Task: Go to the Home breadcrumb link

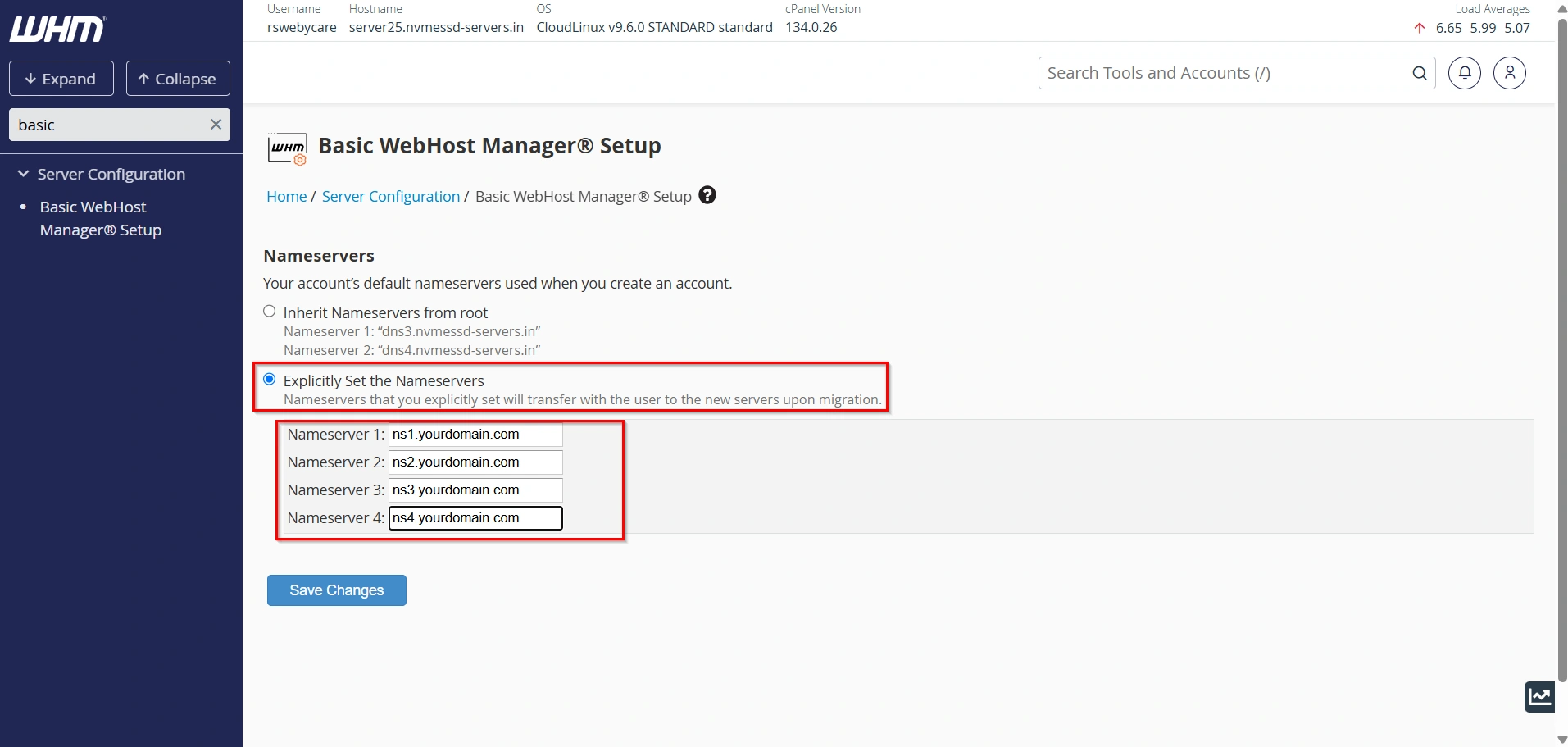Action: click(x=287, y=196)
